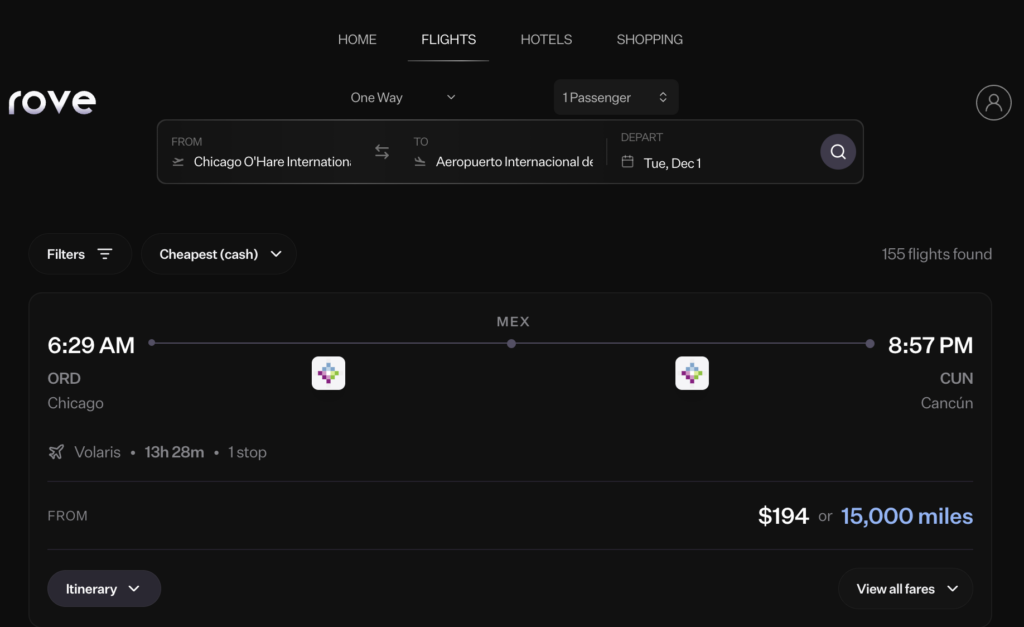Screen dimensions: 1024x627
Task: Click the 15,000 miles price
Action: pyautogui.click(x=906, y=516)
